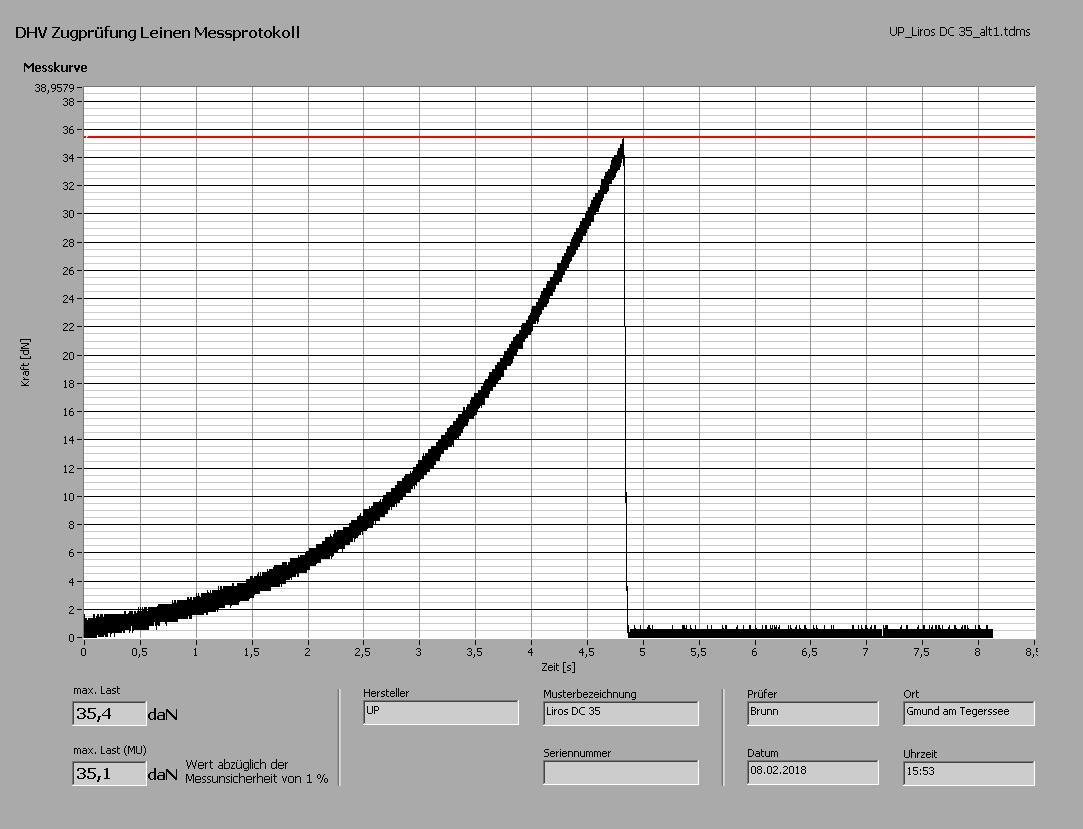
Task: Click the max. Last (MU) label
Action: pos(110,750)
